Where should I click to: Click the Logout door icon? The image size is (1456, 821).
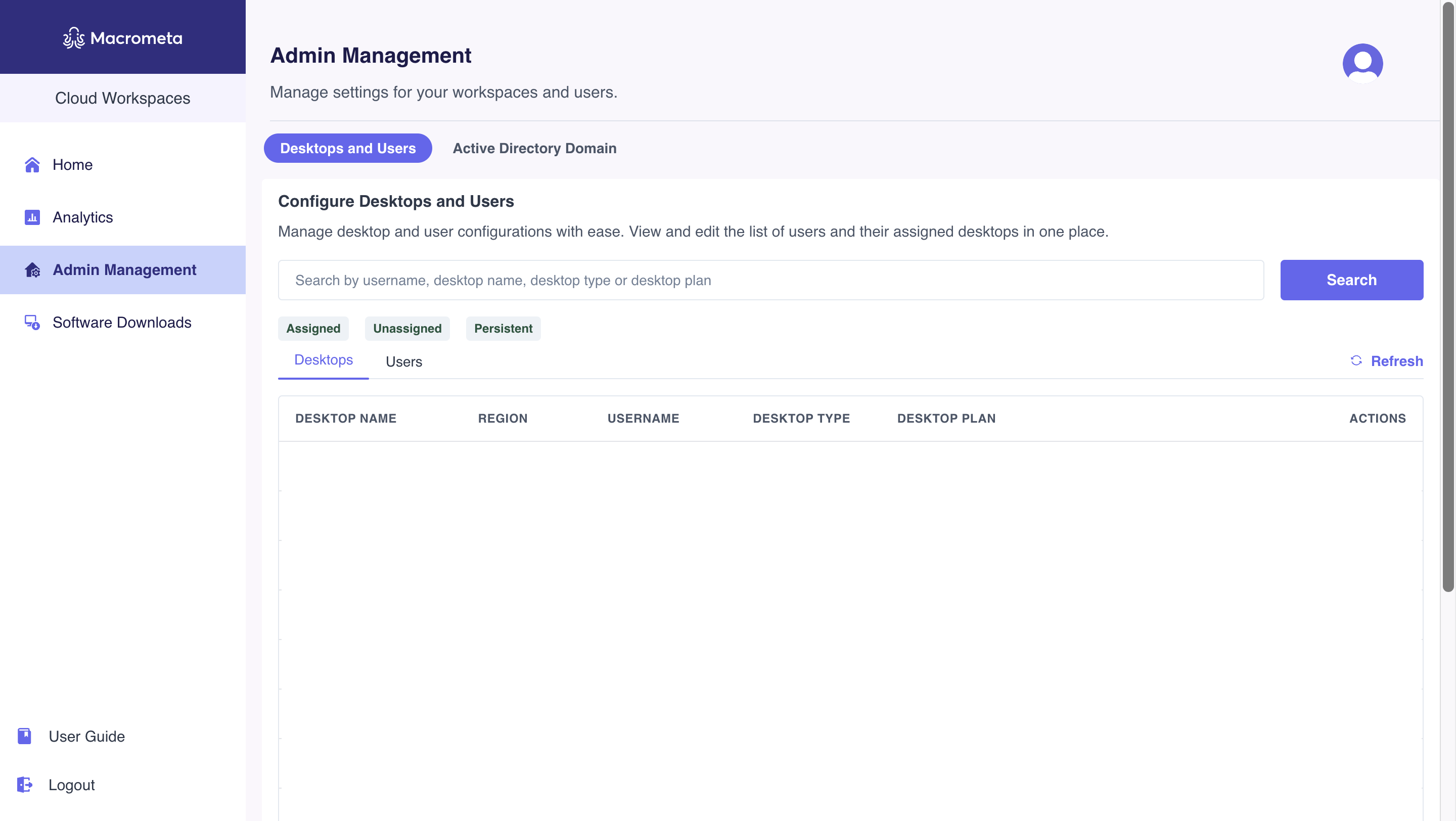[x=24, y=784]
